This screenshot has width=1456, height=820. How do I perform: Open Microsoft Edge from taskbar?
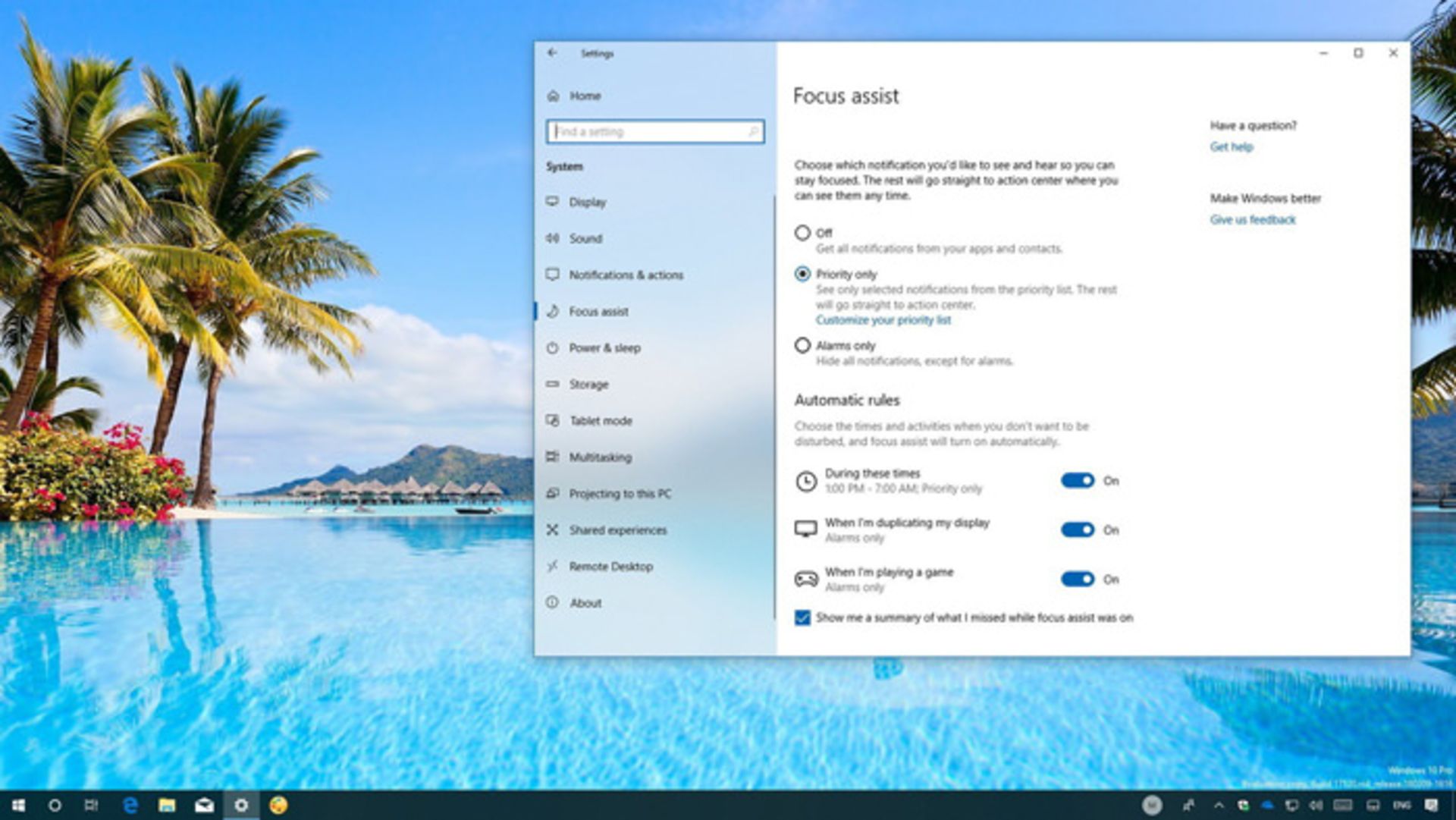click(x=130, y=805)
